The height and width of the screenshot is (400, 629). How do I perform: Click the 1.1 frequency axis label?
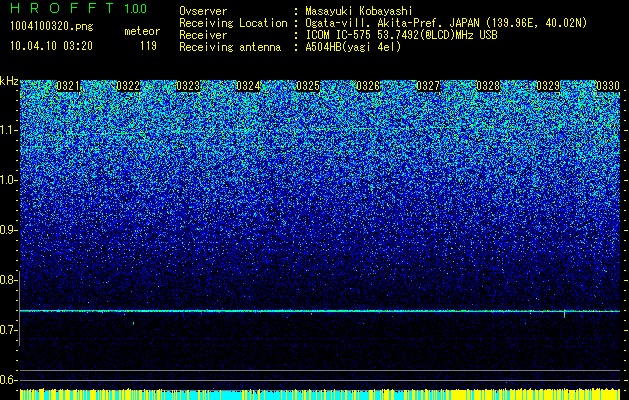pyautogui.click(x=8, y=130)
